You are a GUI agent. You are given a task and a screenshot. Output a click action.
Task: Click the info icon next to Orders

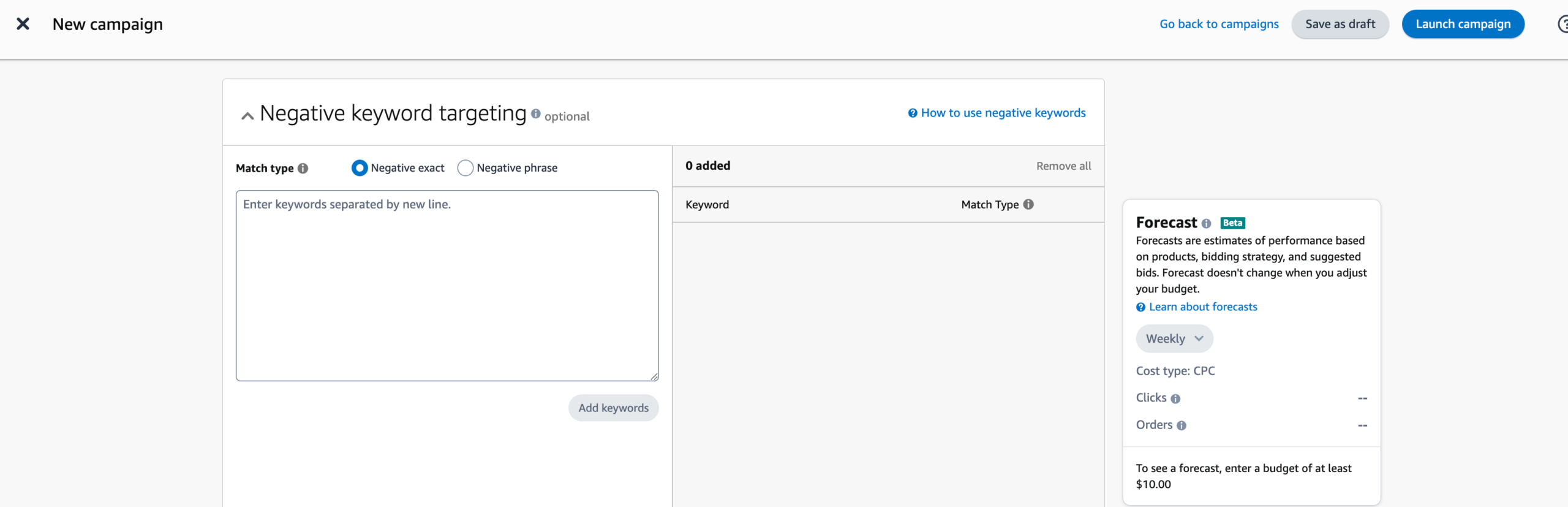click(x=1181, y=425)
